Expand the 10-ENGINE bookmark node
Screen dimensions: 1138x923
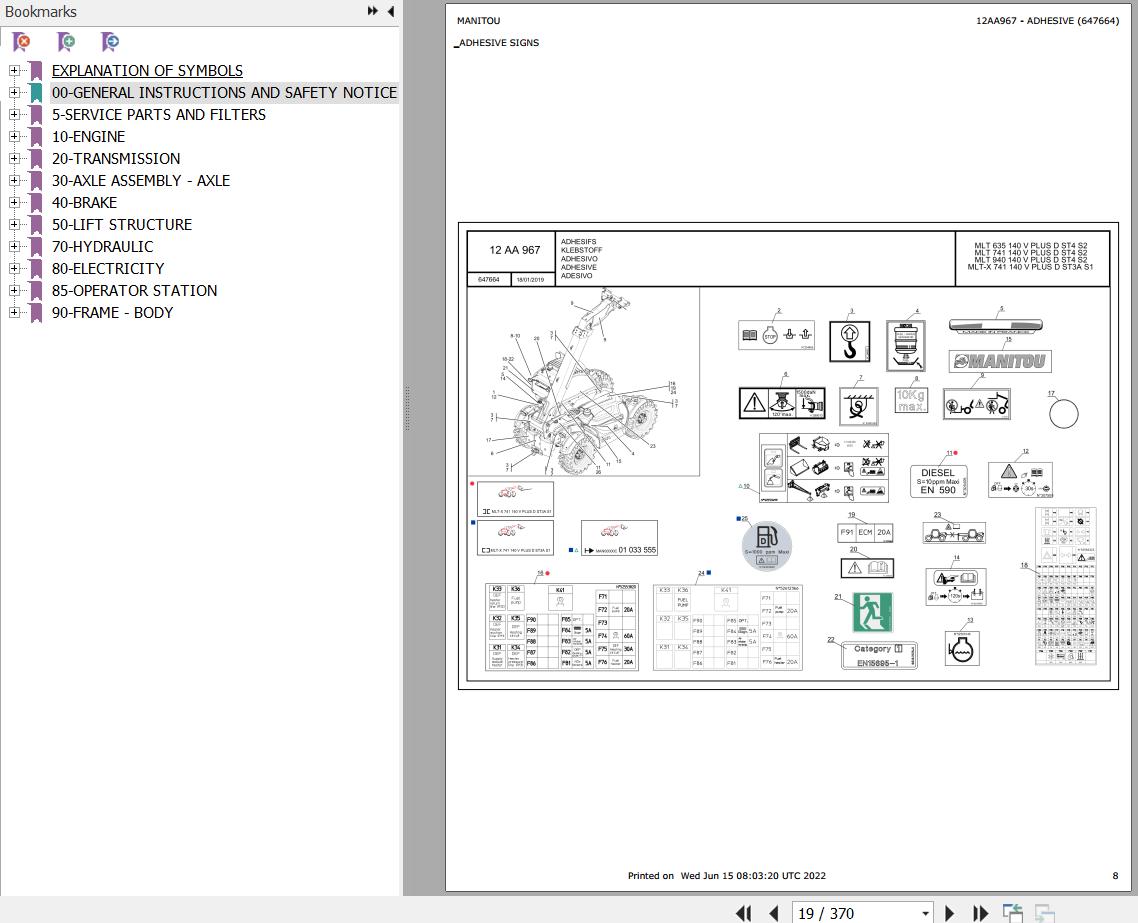(14, 136)
